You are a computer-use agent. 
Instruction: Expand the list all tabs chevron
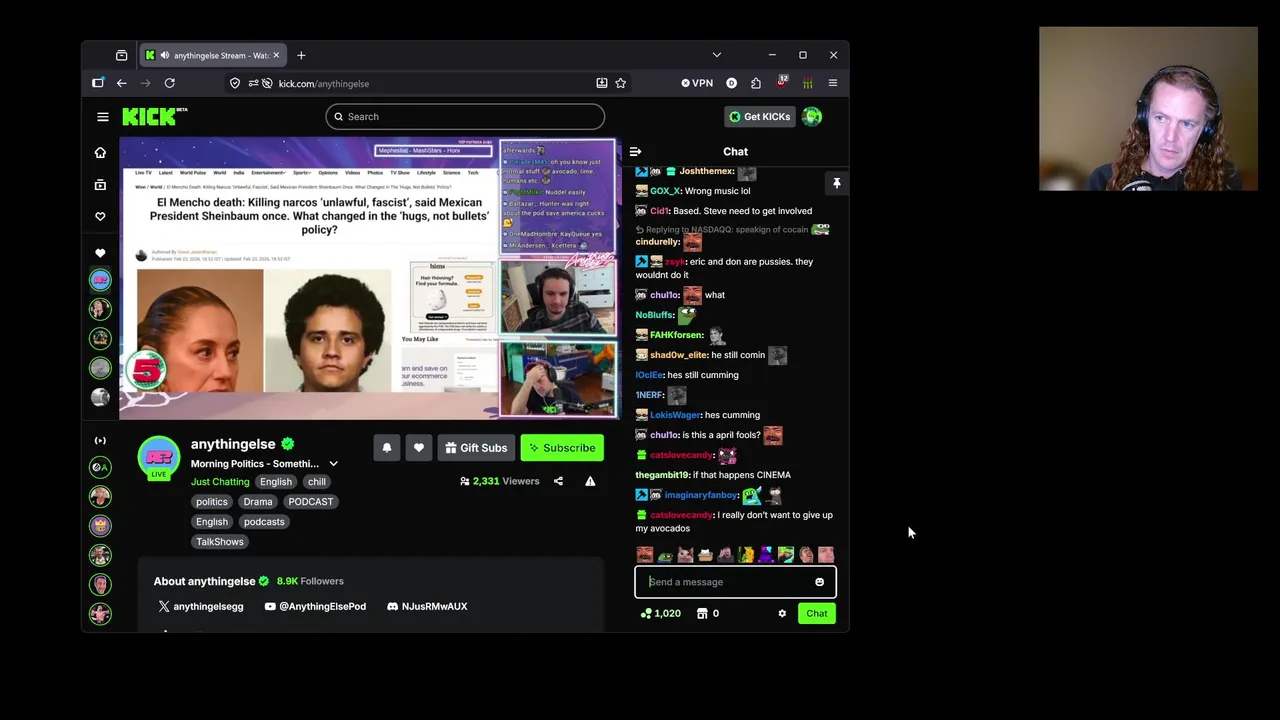(x=716, y=56)
